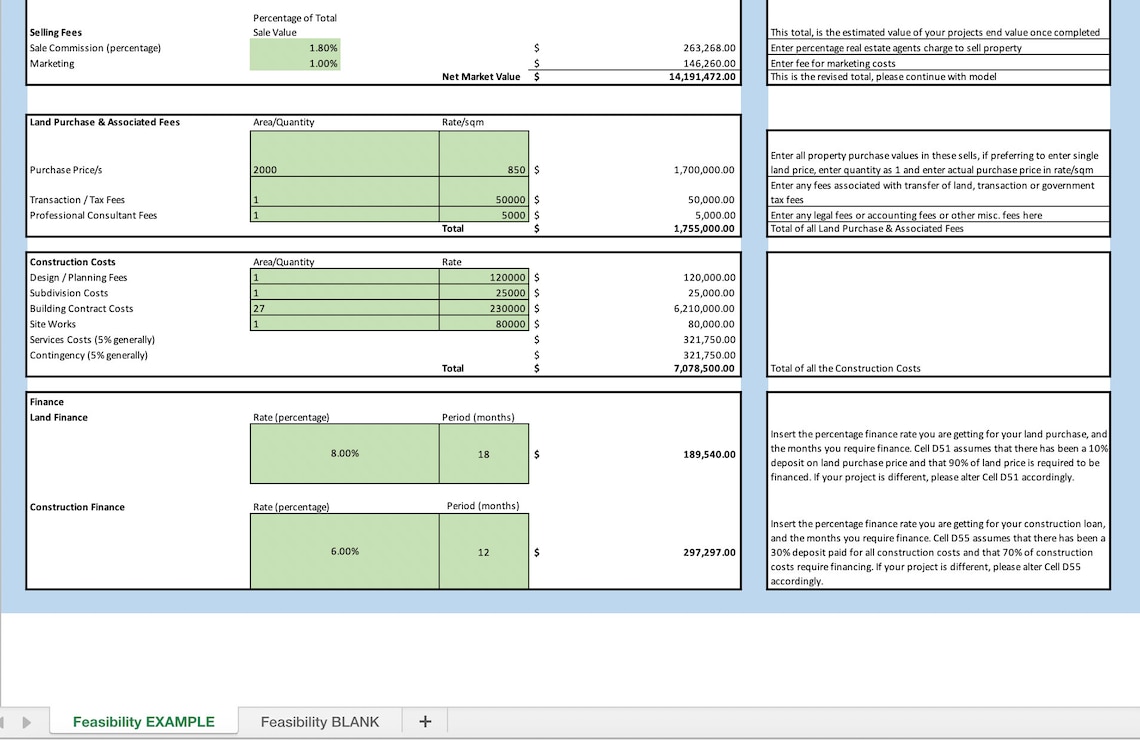Select Building Contract quantity 27 cell
Screen dimensions: 1140x740
(345, 308)
